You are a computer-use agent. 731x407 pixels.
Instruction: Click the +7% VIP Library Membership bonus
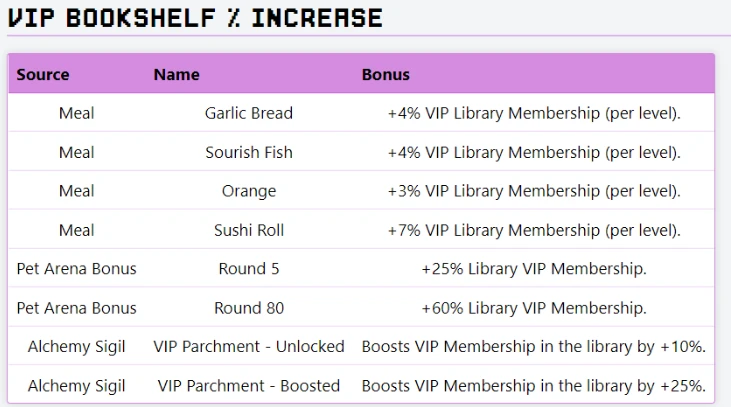(x=534, y=230)
